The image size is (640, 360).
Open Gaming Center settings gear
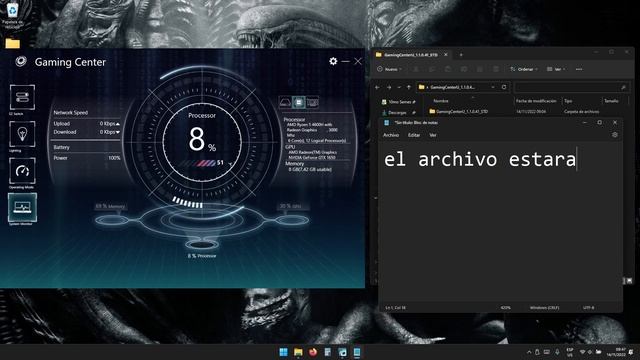(x=333, y=61)
